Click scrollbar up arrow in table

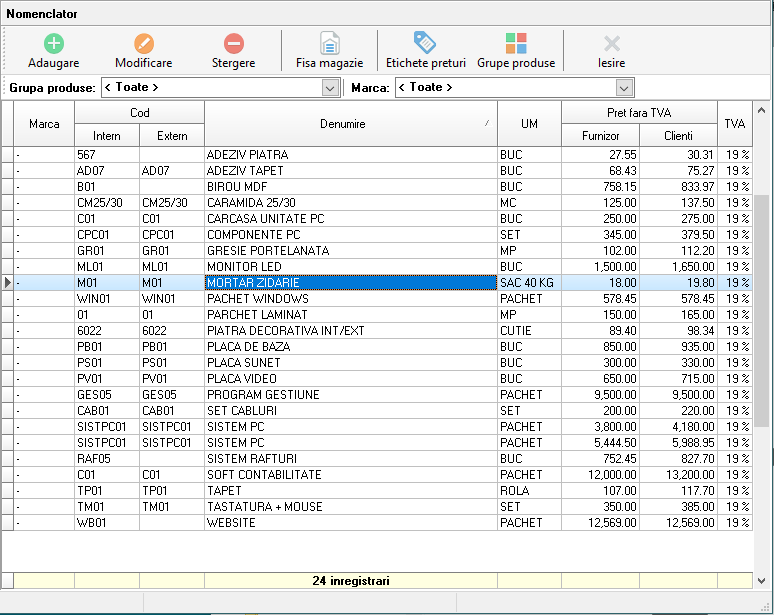(x=761, y=110)
